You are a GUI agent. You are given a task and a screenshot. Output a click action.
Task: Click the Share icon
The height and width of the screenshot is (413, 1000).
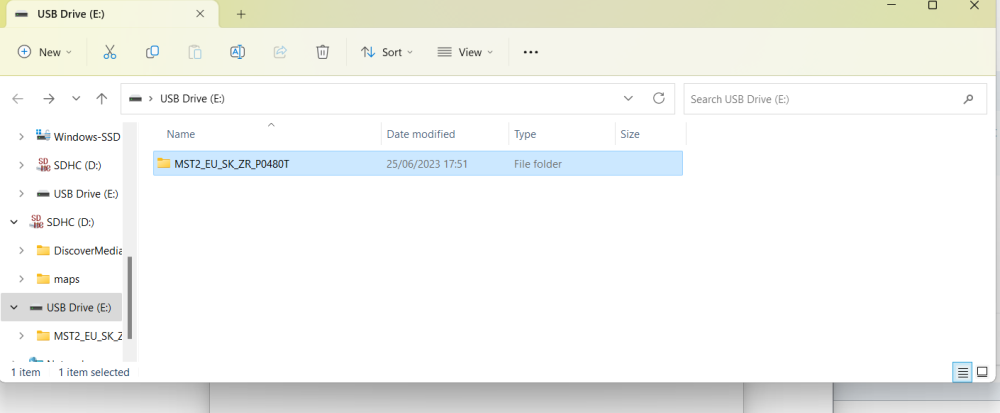tap(280, 52)
